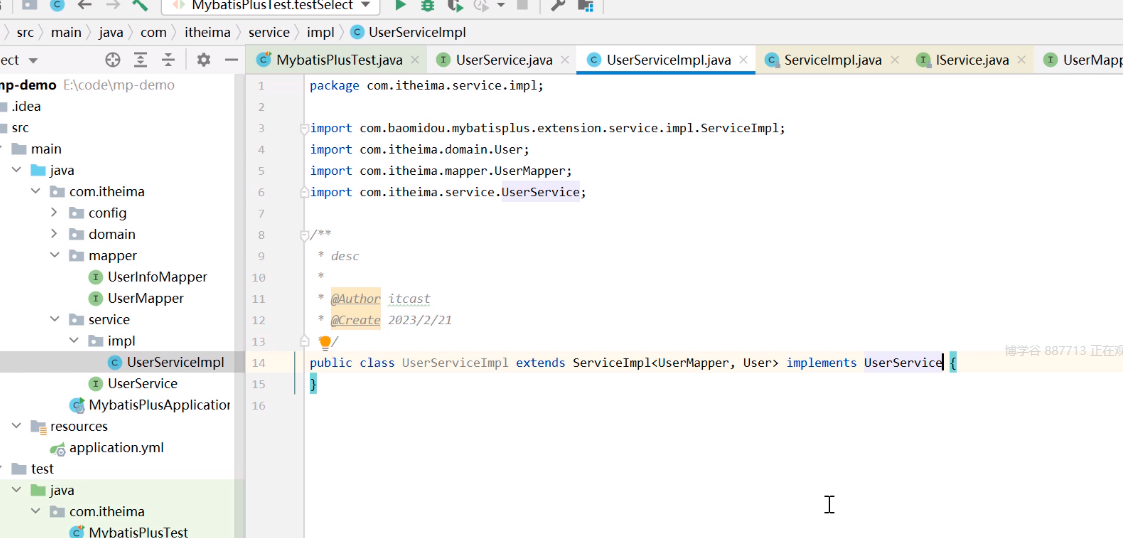Viewport: 1123px width, 538px height.
Task: Close the UserService.java tab
Action: 564,60
